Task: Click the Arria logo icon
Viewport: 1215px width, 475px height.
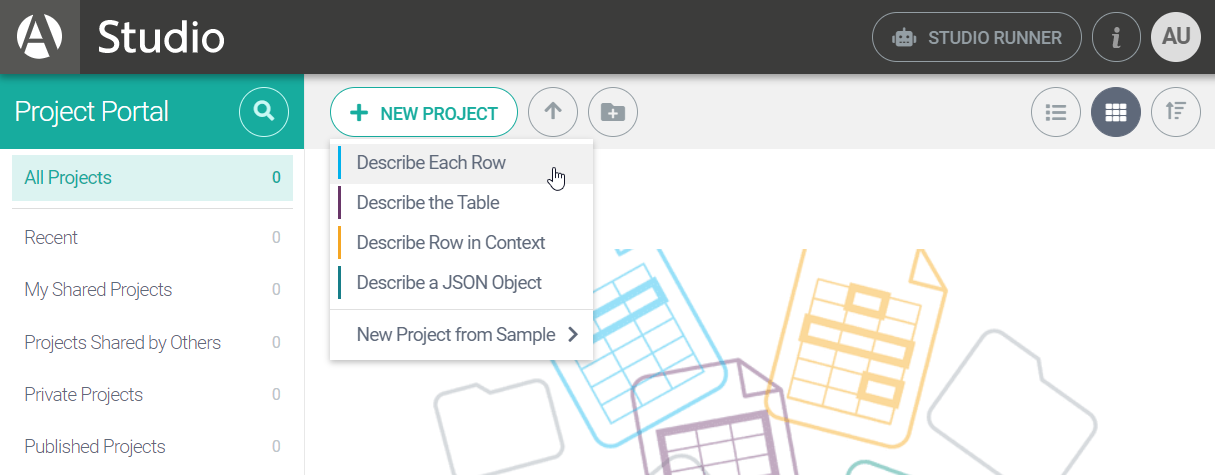Action: [x=39, y=37]
